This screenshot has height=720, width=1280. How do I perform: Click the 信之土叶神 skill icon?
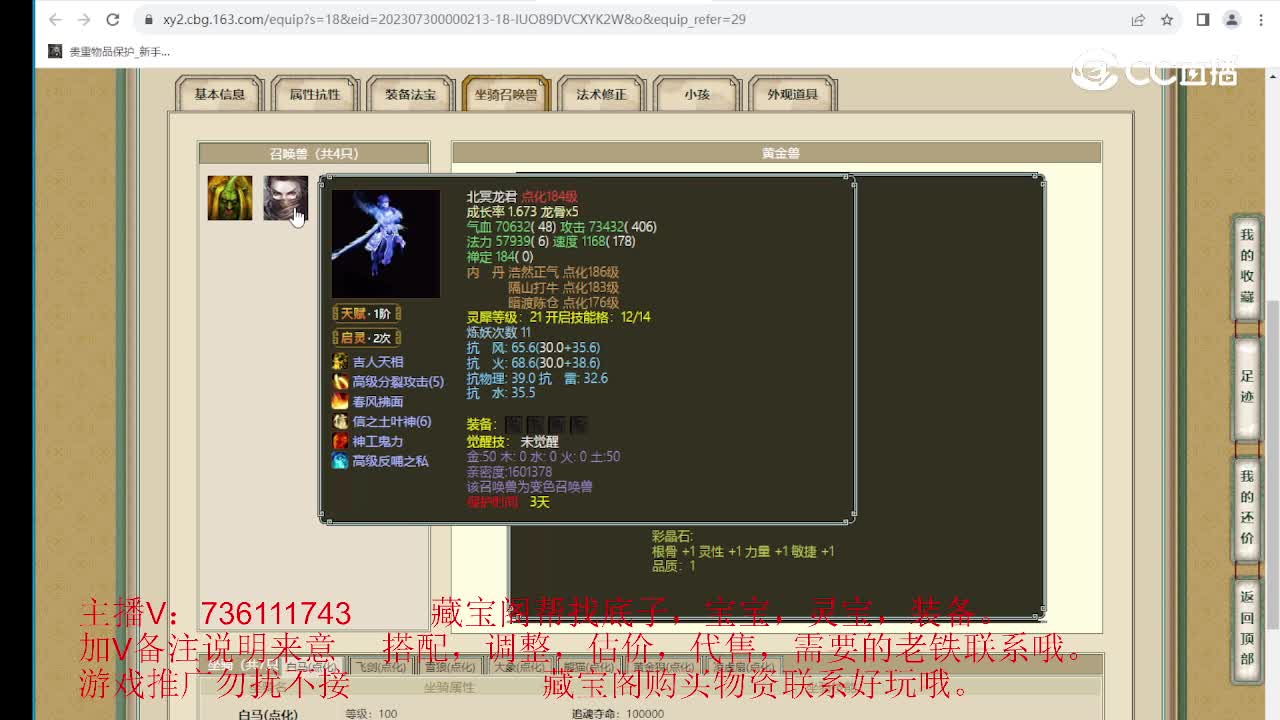click(x=341, y=422)
